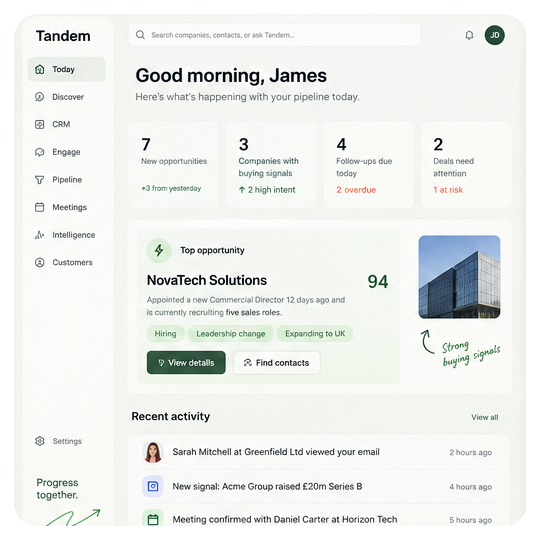Click the CRM icon in sidebar
The height and width of the screenshot is (540, 540).
[x=40, y=124]
